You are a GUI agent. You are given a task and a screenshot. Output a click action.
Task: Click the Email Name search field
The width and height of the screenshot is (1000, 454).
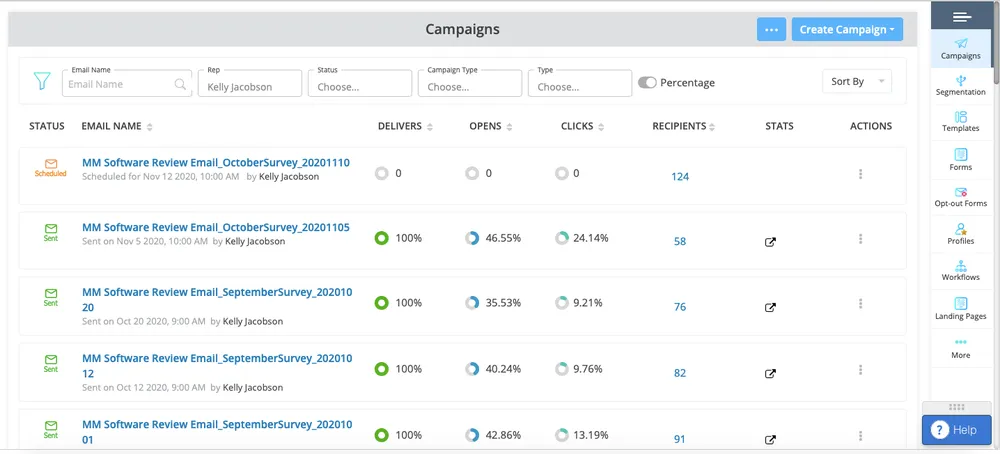coord(120,85)
